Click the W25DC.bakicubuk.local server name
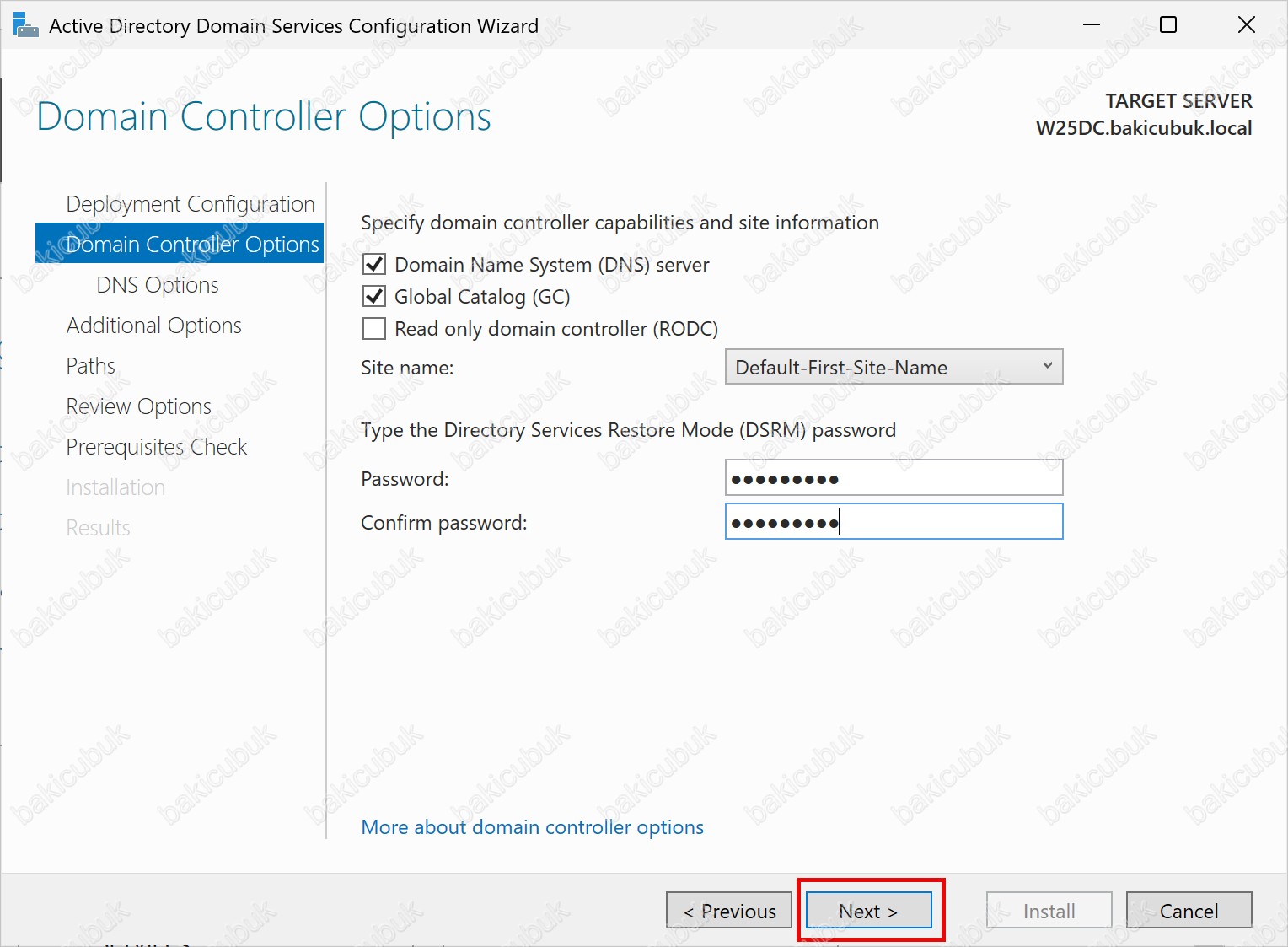1288x947 pixels. click(1144, 128)
